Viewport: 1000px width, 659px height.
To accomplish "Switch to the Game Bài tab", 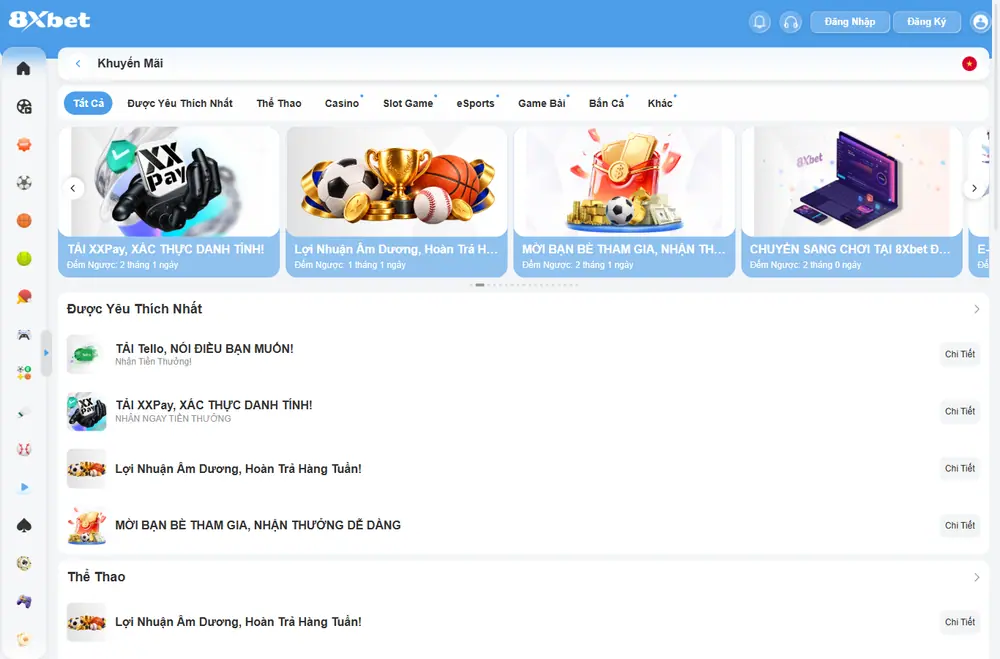I will pos(541,103).
